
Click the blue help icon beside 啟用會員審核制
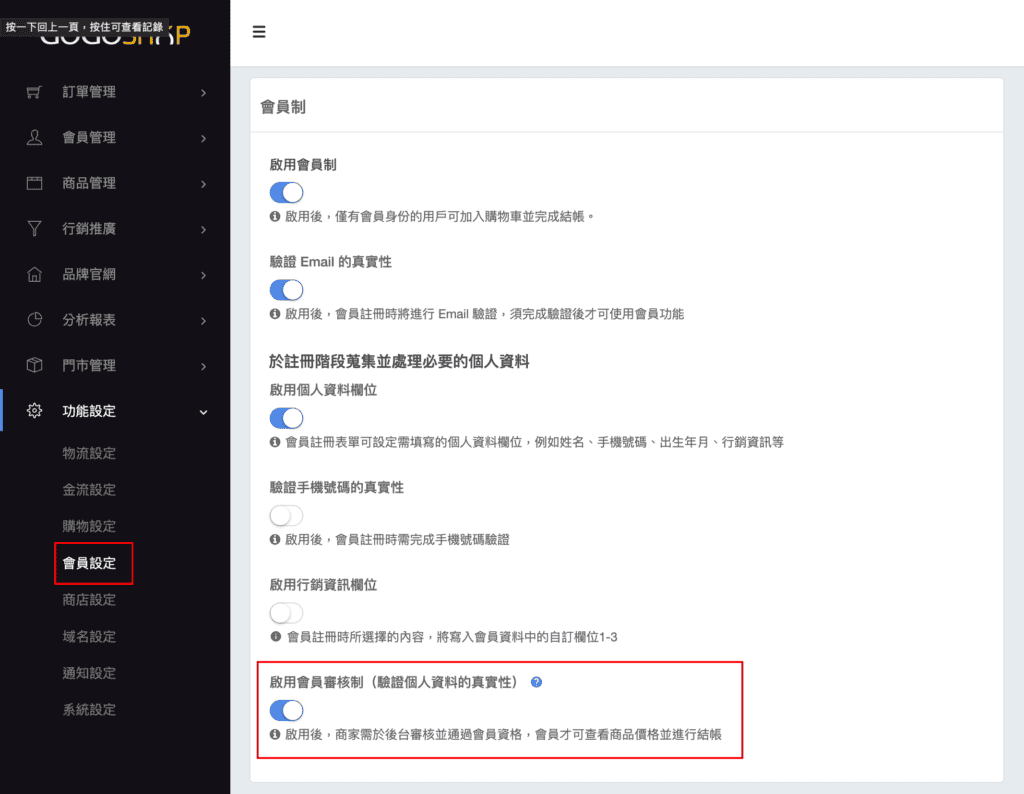[537, 682]
